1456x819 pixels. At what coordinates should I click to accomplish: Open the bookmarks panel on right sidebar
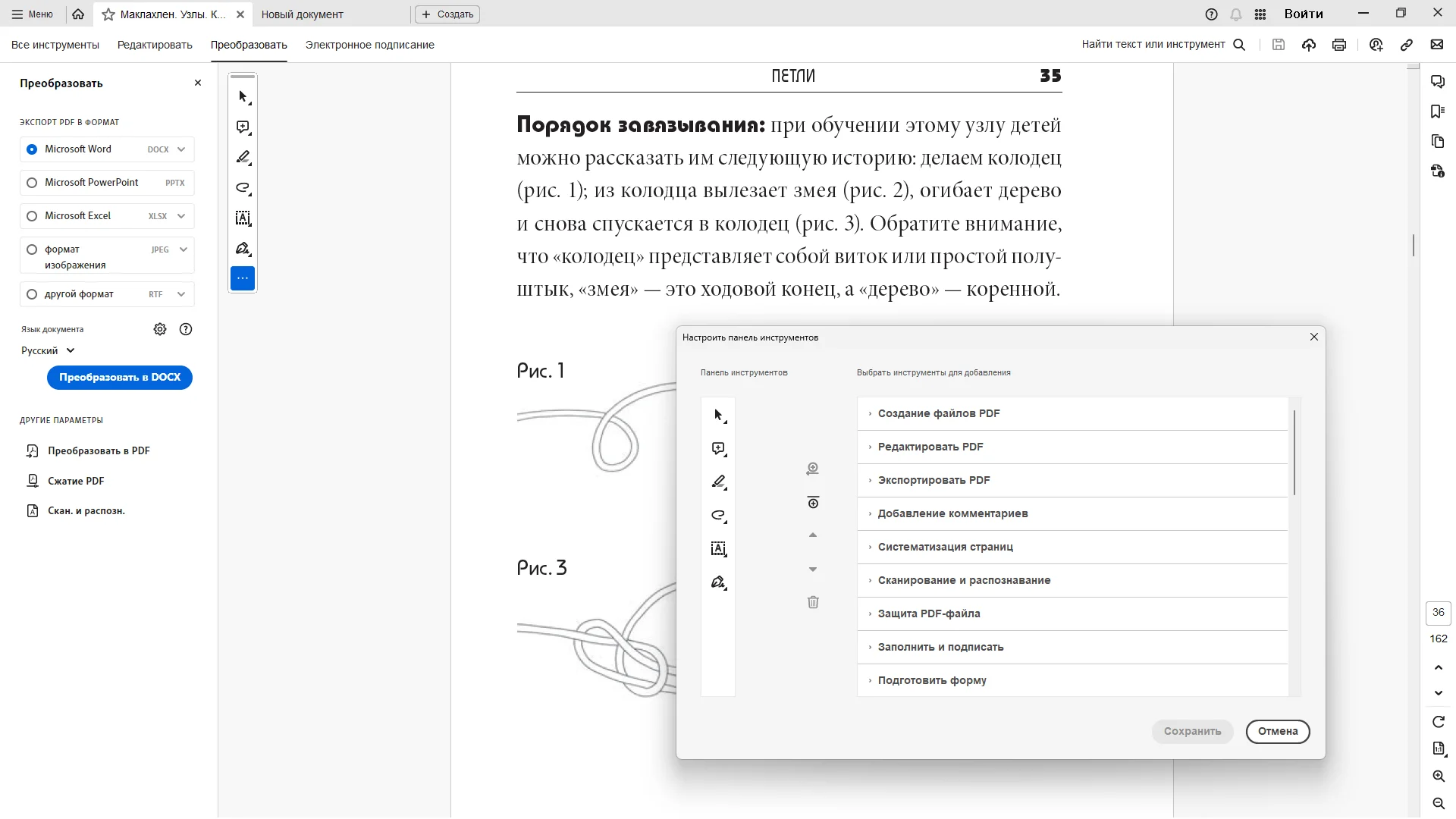tap(1438, 111)
